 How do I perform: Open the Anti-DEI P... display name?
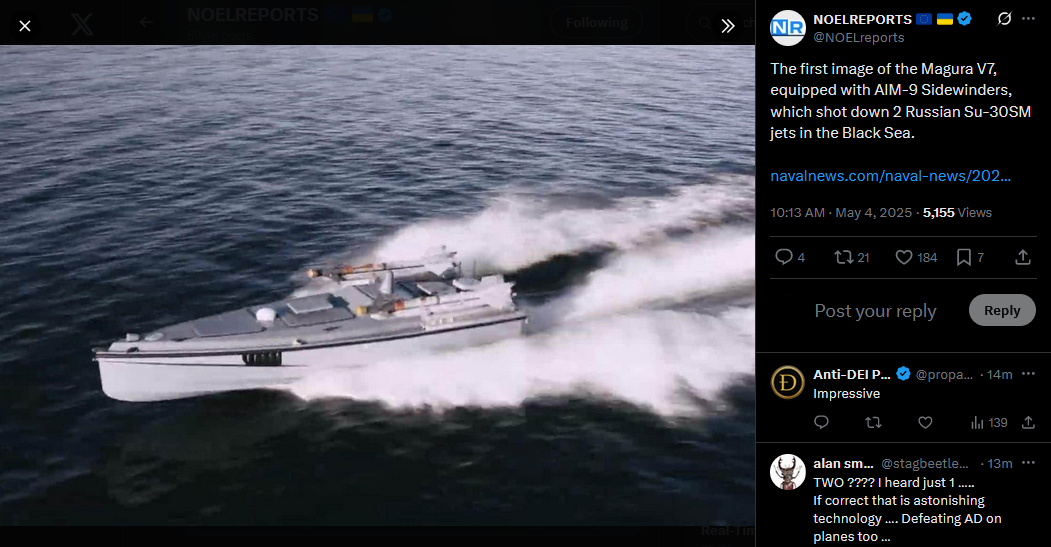[x=851, y=374]
